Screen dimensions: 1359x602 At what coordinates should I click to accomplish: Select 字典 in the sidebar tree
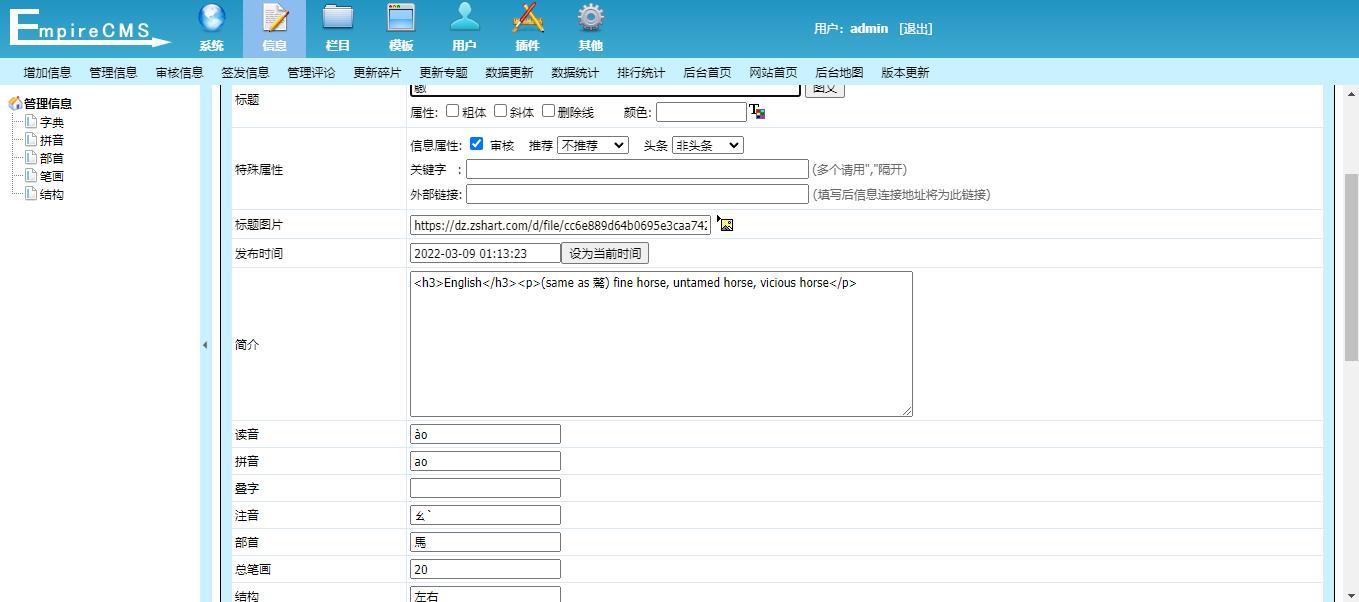[x=52, y=122]
